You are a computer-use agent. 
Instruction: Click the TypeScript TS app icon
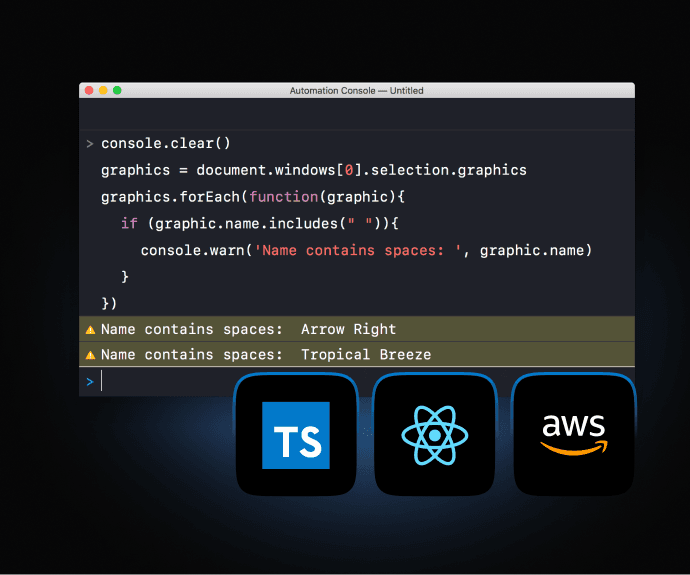[x=295, y=435]
